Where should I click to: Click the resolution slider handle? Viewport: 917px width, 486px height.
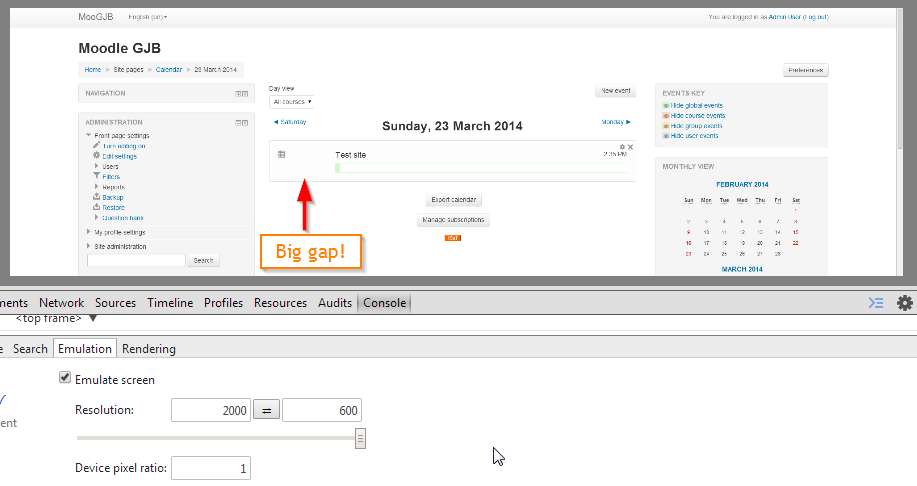pyautogui.click(x=360, y=438)
